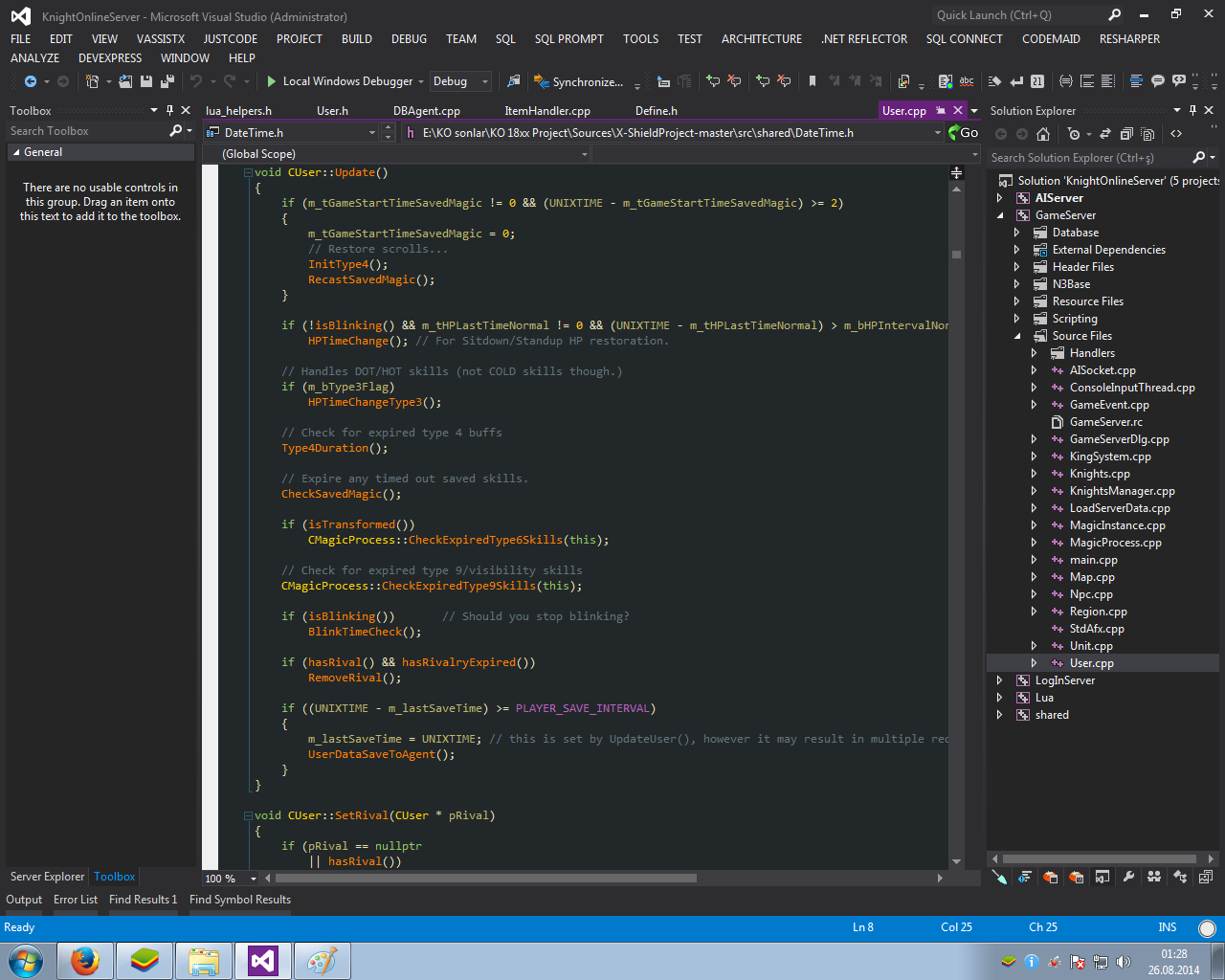Viewport: 1225px width, 980px height.
Task: Click the Navigate Backward arrow icon
Action: (30, 81)
